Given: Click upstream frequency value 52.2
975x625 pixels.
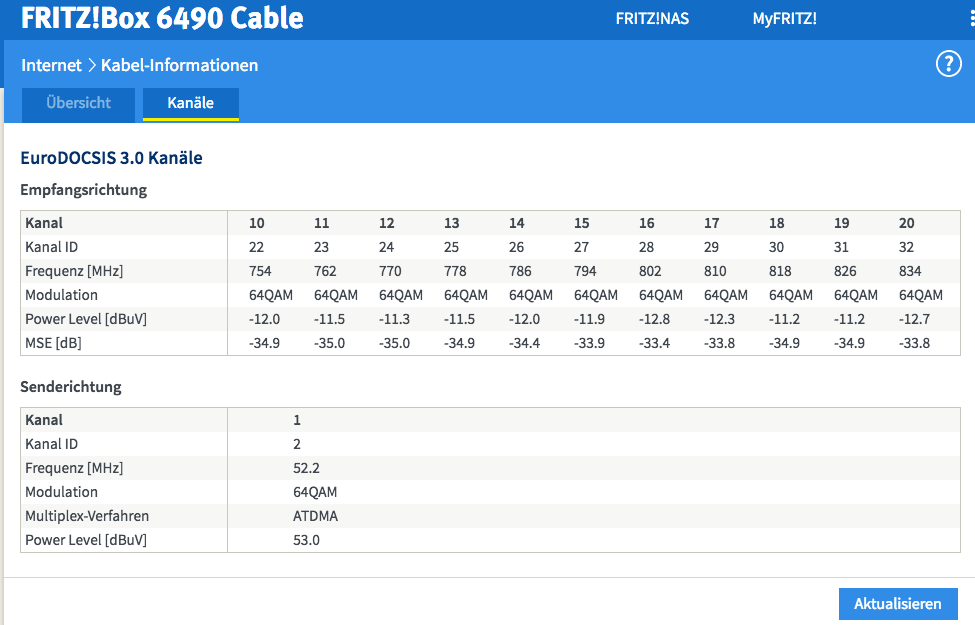Looking at the screenshot, I should pos(306,468).
